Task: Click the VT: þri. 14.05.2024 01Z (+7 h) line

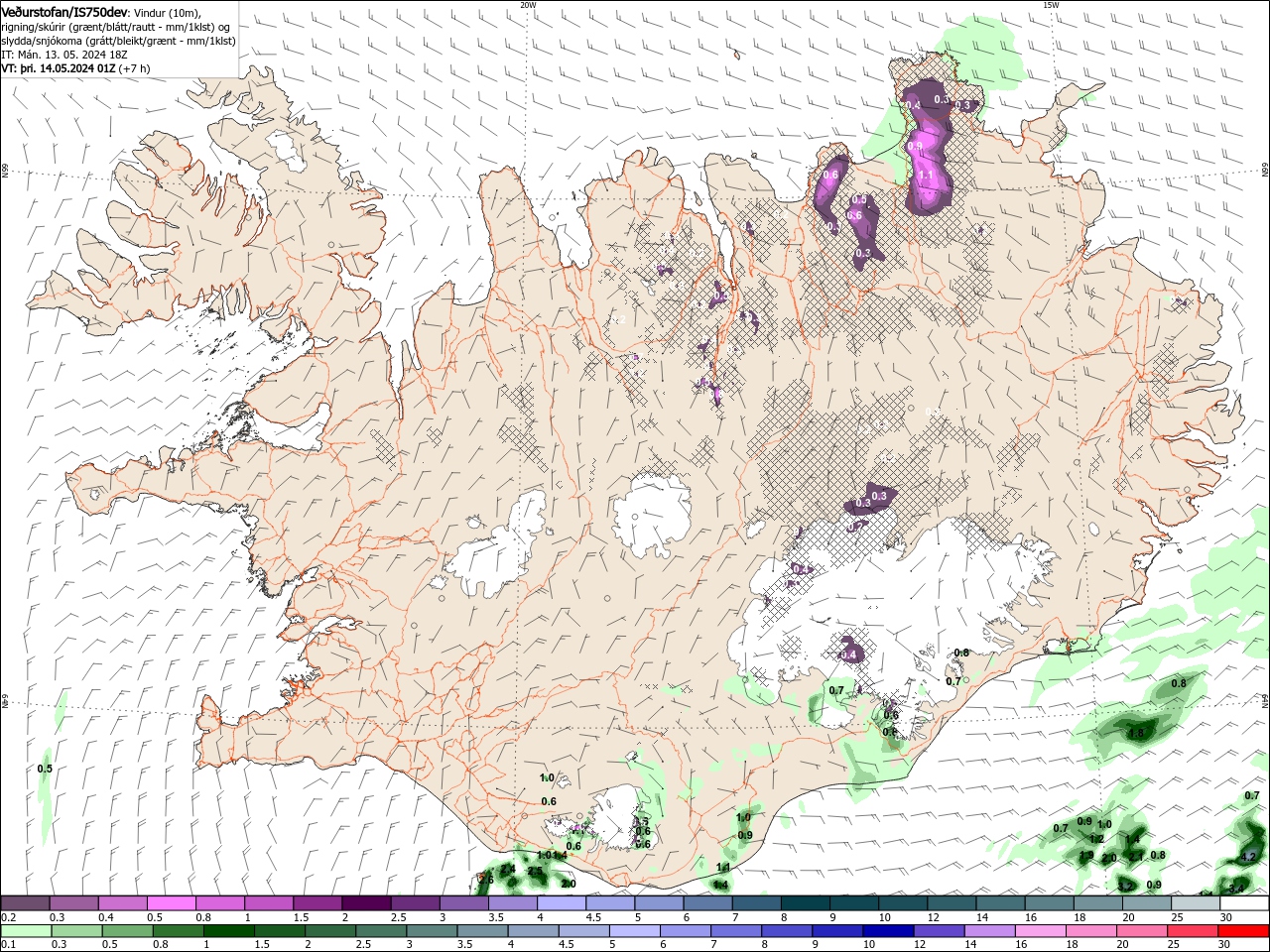Action: (x=75, y=68)
